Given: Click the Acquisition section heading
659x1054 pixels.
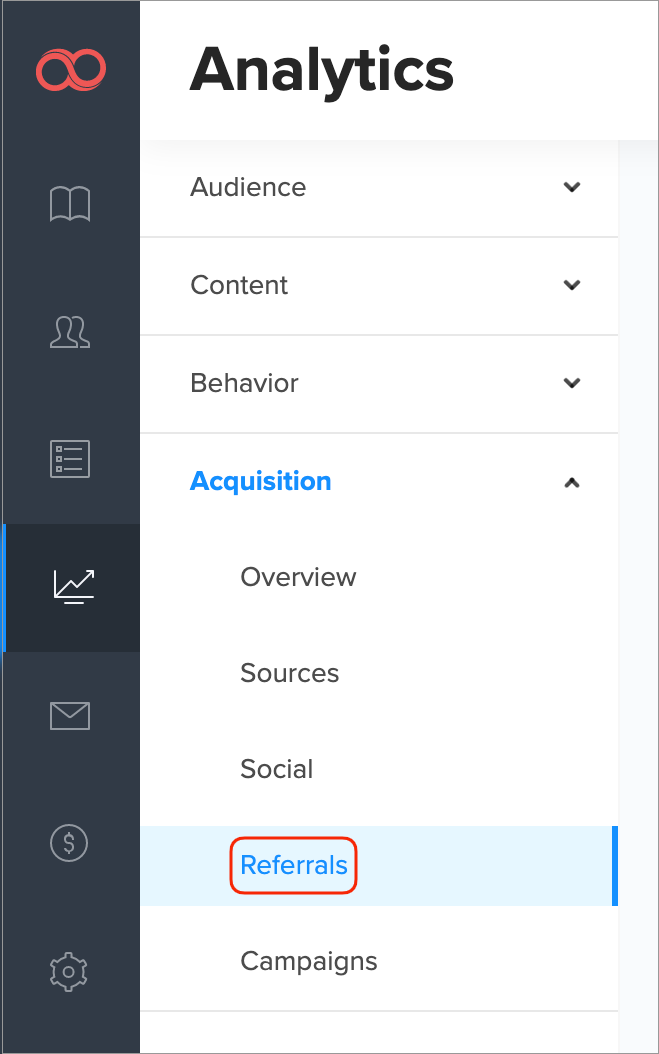Looking at the screenshot, I should point(260,481).
